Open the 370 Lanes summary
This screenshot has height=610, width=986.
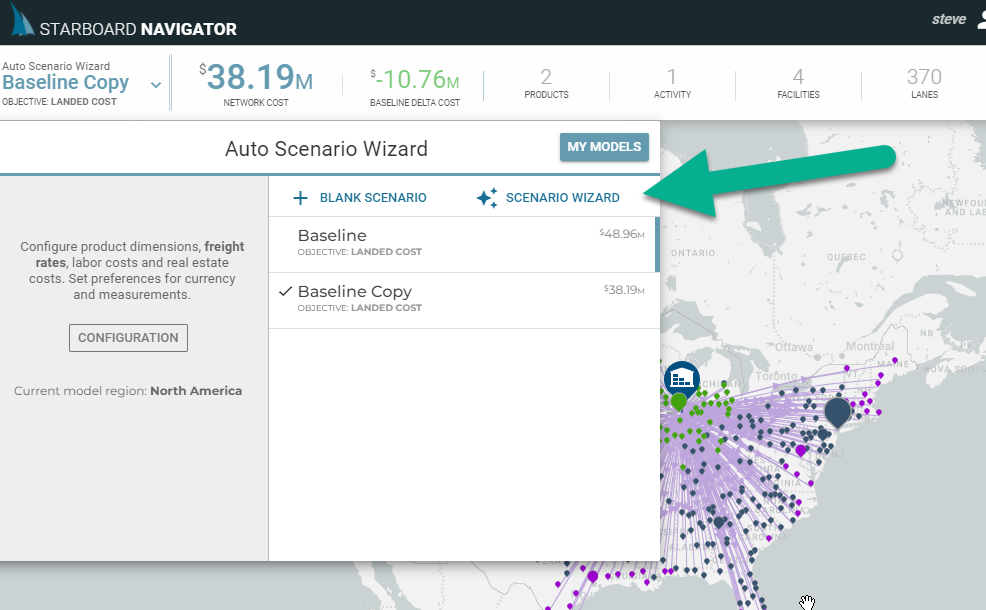coord(924,84)
